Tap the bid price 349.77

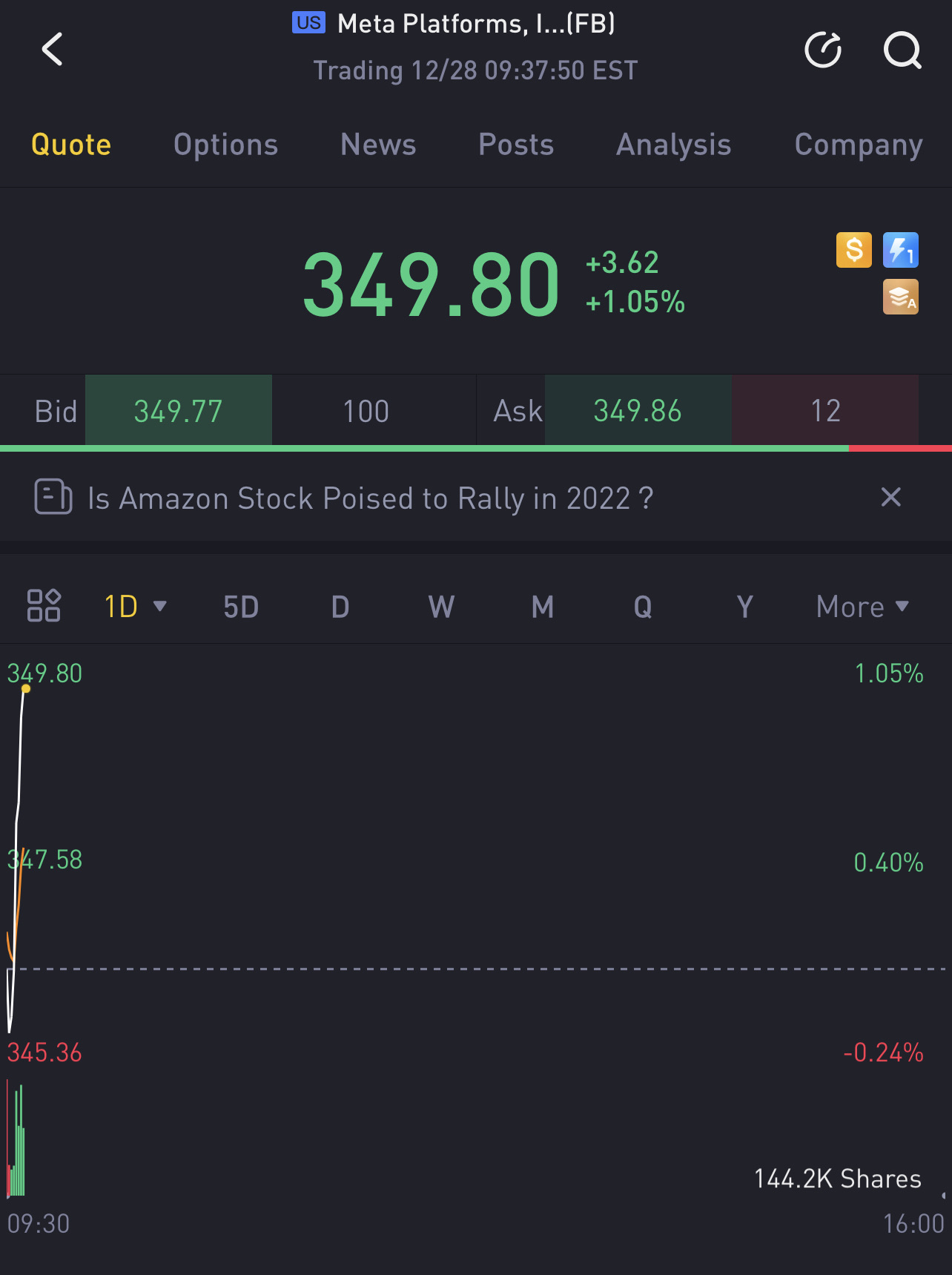(x=179, y=411)
